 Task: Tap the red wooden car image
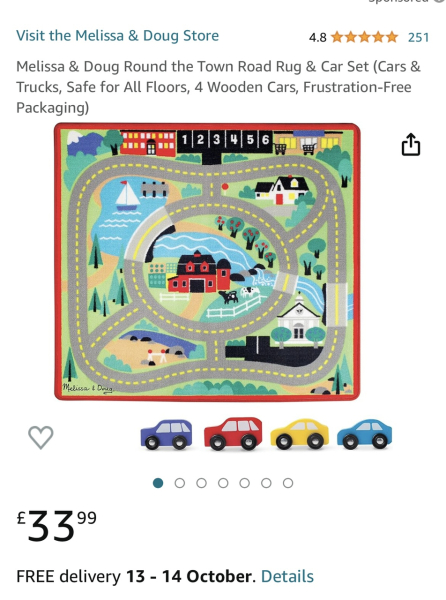(233, 433)
